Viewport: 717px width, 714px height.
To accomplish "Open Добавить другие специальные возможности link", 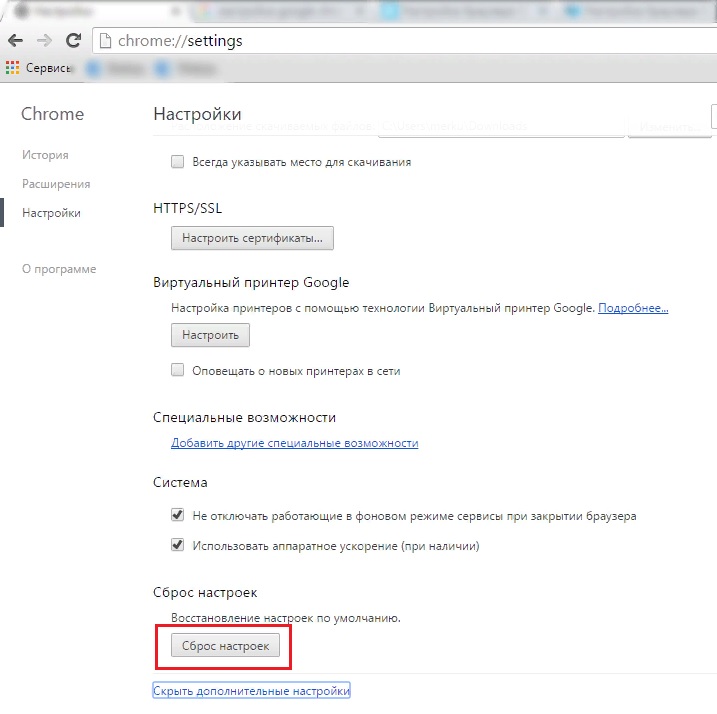I will coord(294,443).
